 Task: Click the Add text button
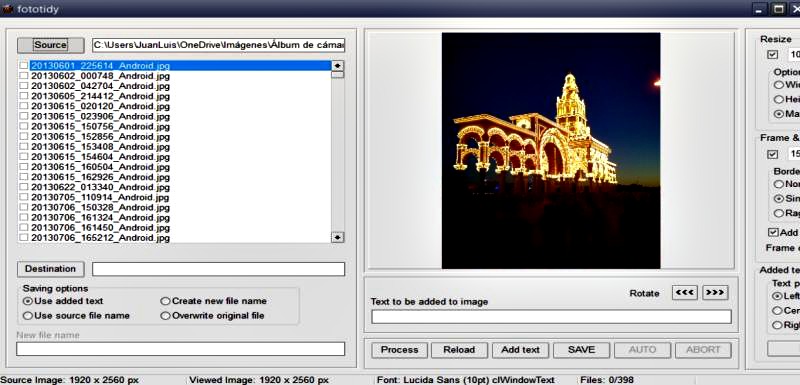point(520,350)
